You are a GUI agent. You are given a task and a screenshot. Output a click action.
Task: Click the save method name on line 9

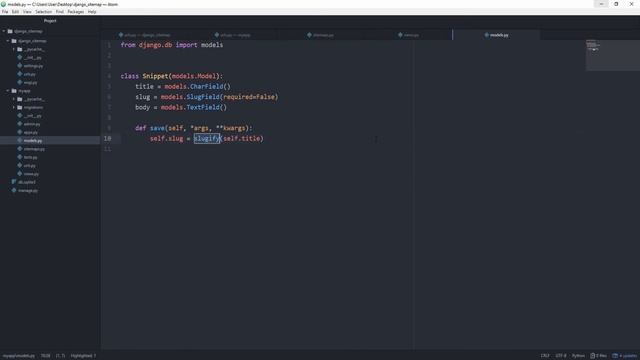pos(157,128)
